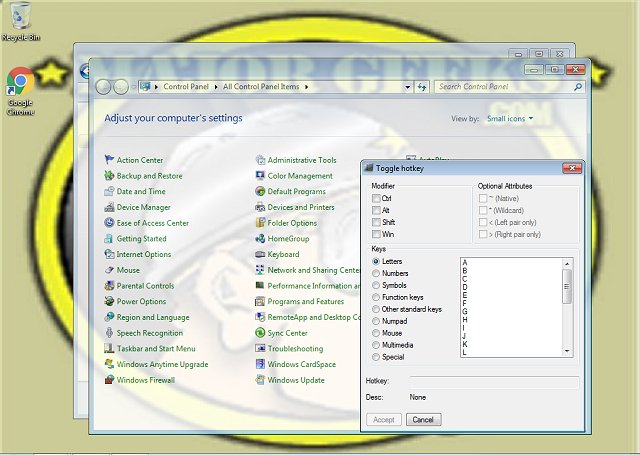Screen dimensions: 640x455
Task: Click the Hotkey text field
Action: tap(494, 382)
